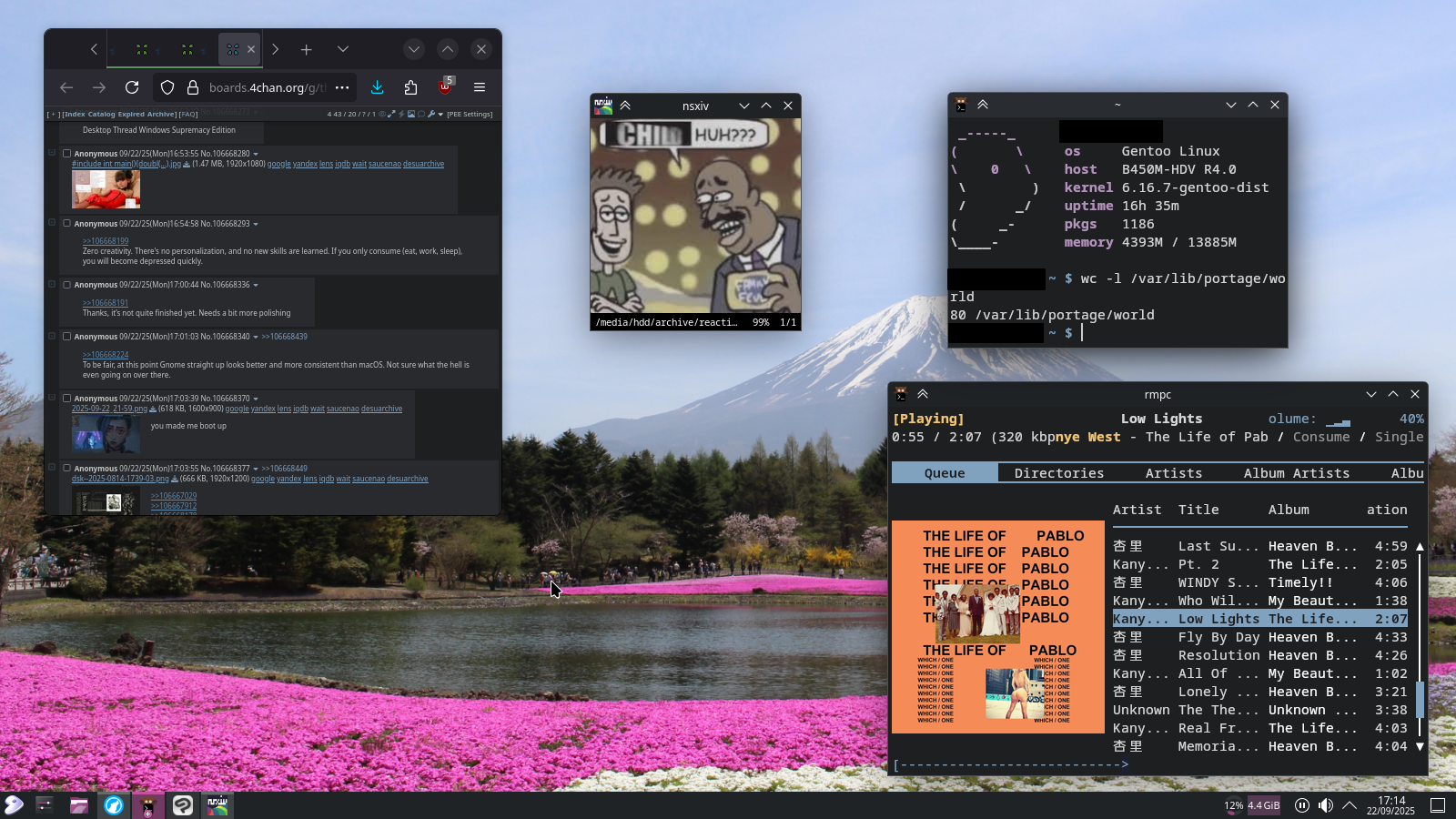
Task: Select the Queue tab in rmpc
Action: pyautogui.click(x=945, y=473)
